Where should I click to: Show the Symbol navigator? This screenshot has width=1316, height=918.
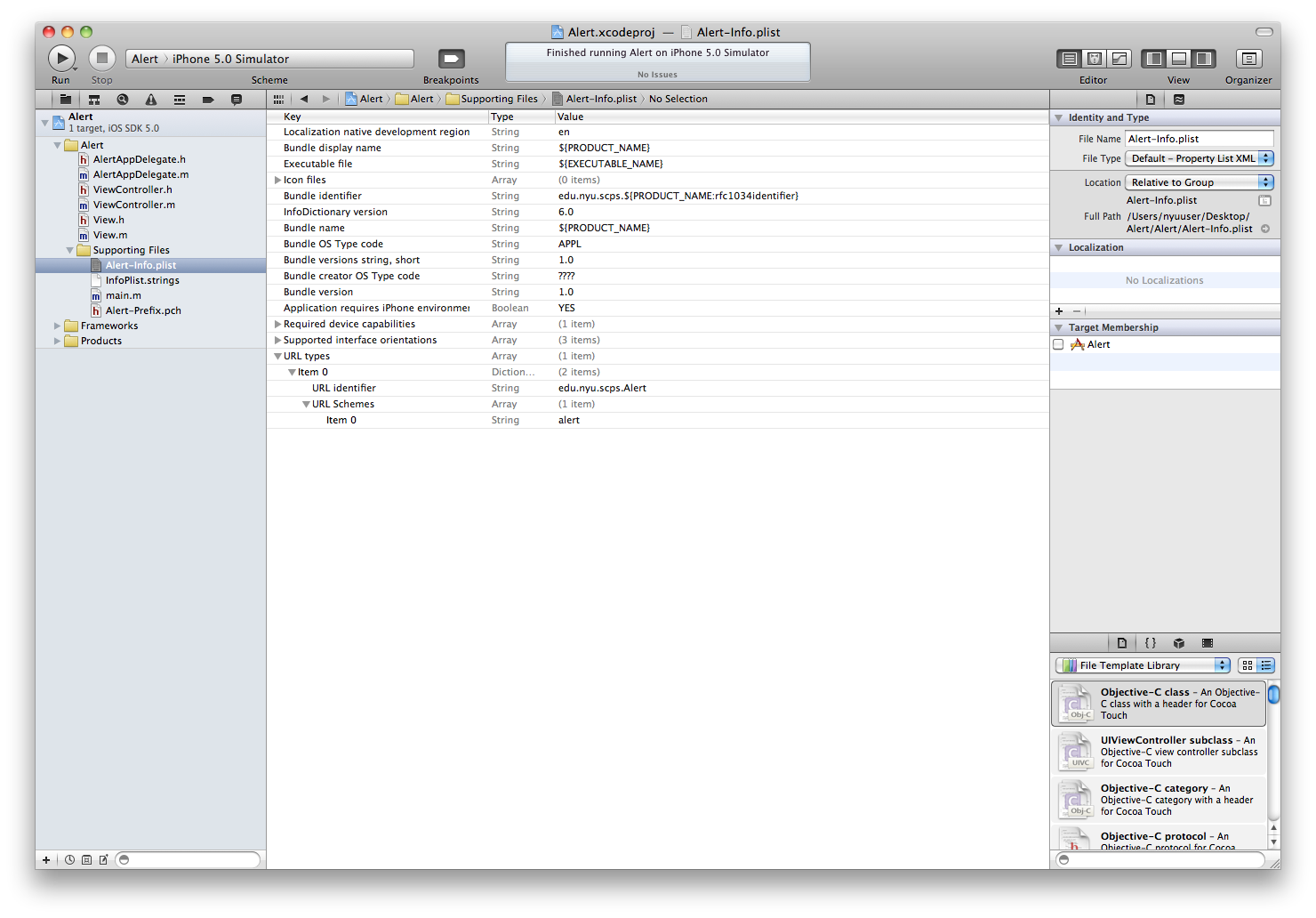click(x=94, y=100)
